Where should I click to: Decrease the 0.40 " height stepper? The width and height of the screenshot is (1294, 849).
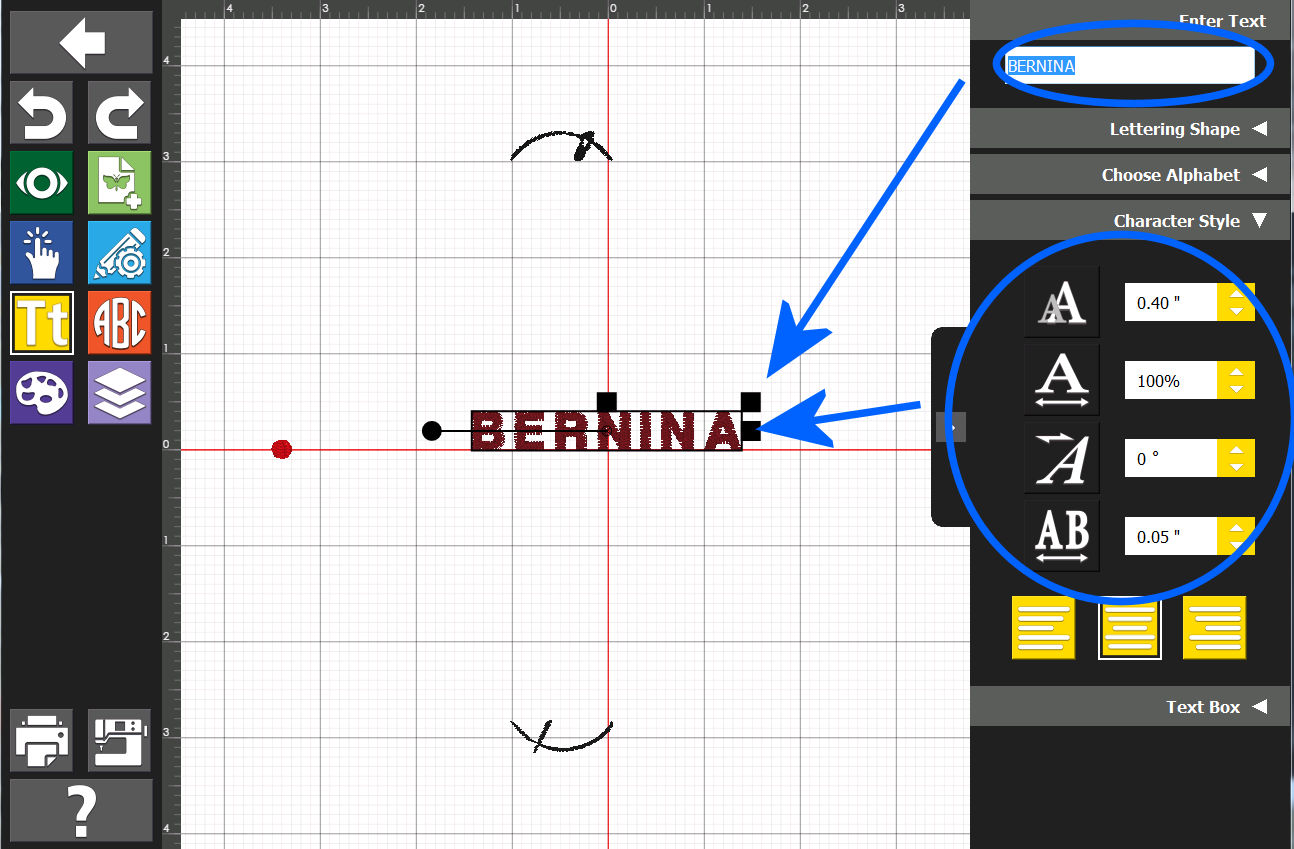click(x=1237, y=311)
